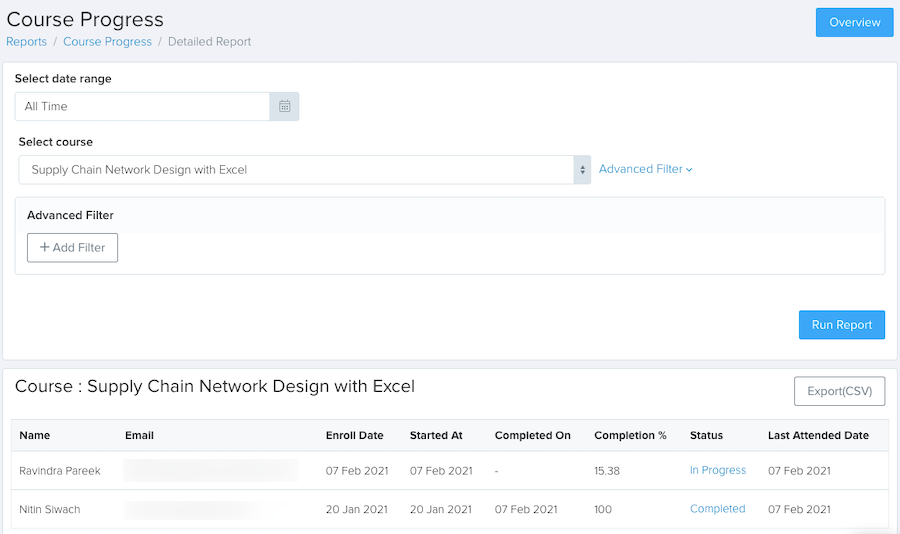Click the Status column header
Screen dimensions: 900x534
coord(706,435)
